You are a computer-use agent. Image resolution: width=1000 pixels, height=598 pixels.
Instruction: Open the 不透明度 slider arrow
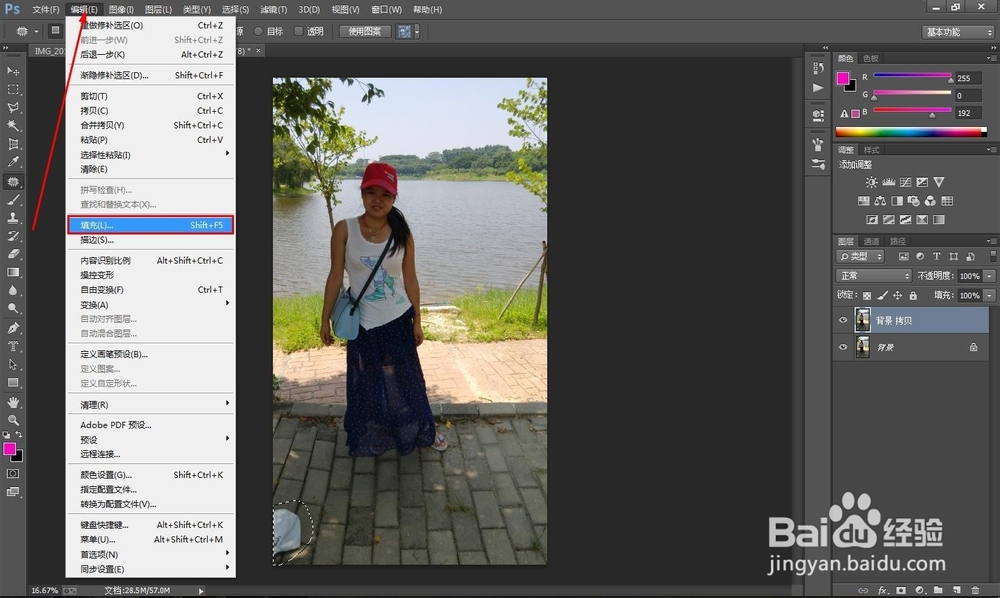coord(989,276)
